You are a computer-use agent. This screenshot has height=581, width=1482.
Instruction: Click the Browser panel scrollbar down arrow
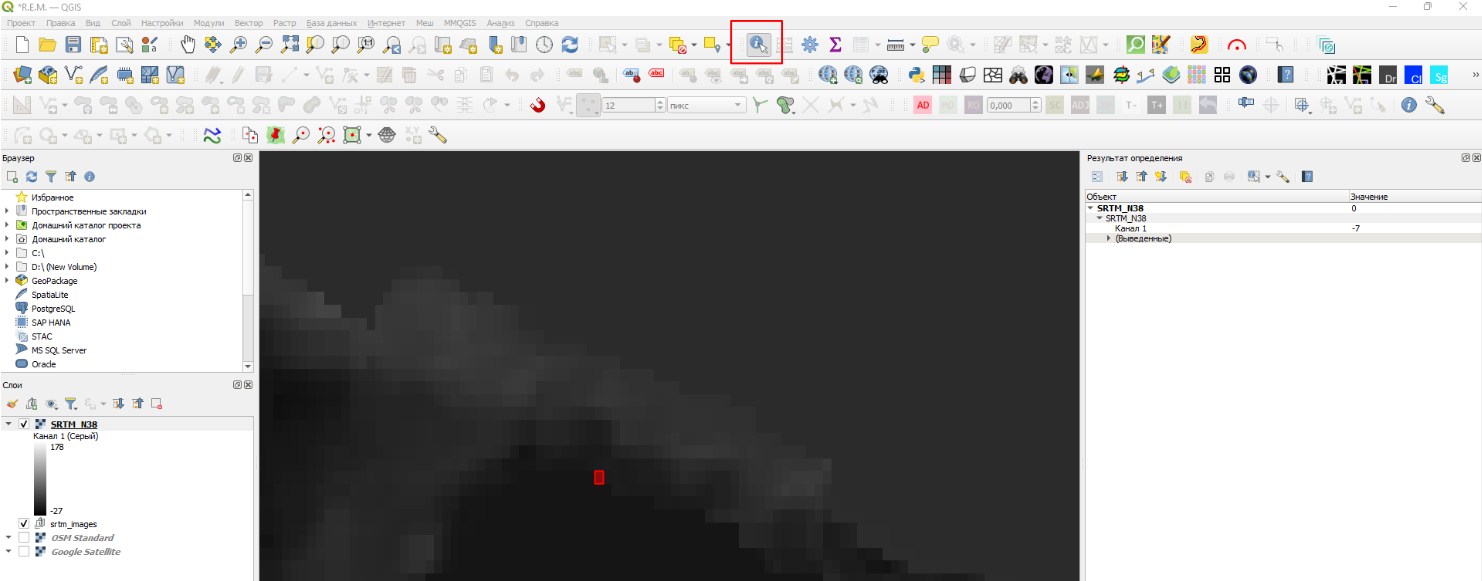pyautogui.click(x=248, y=366)
